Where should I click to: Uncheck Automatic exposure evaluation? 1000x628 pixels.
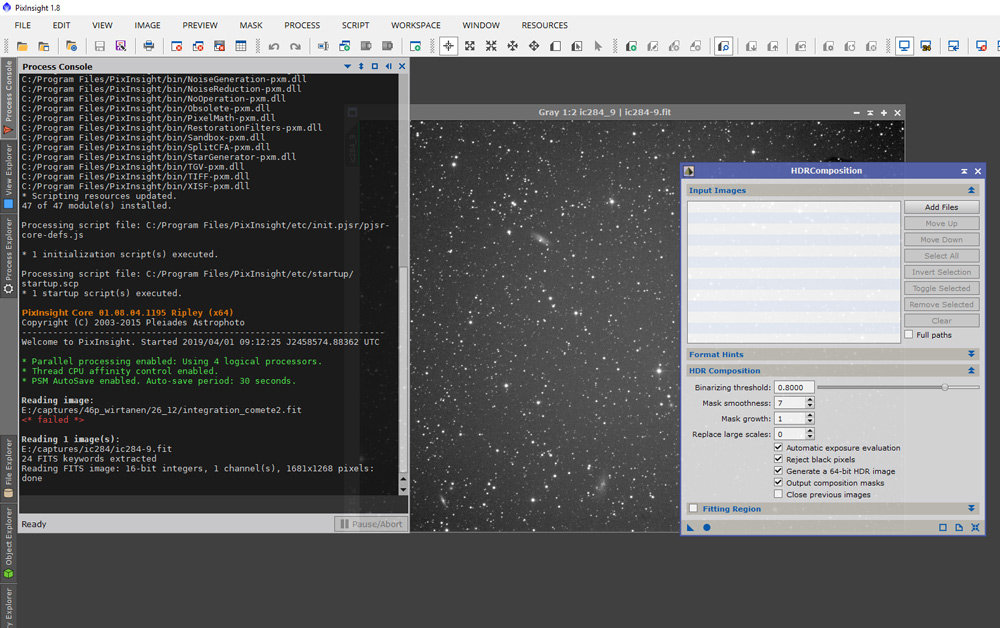778,448
